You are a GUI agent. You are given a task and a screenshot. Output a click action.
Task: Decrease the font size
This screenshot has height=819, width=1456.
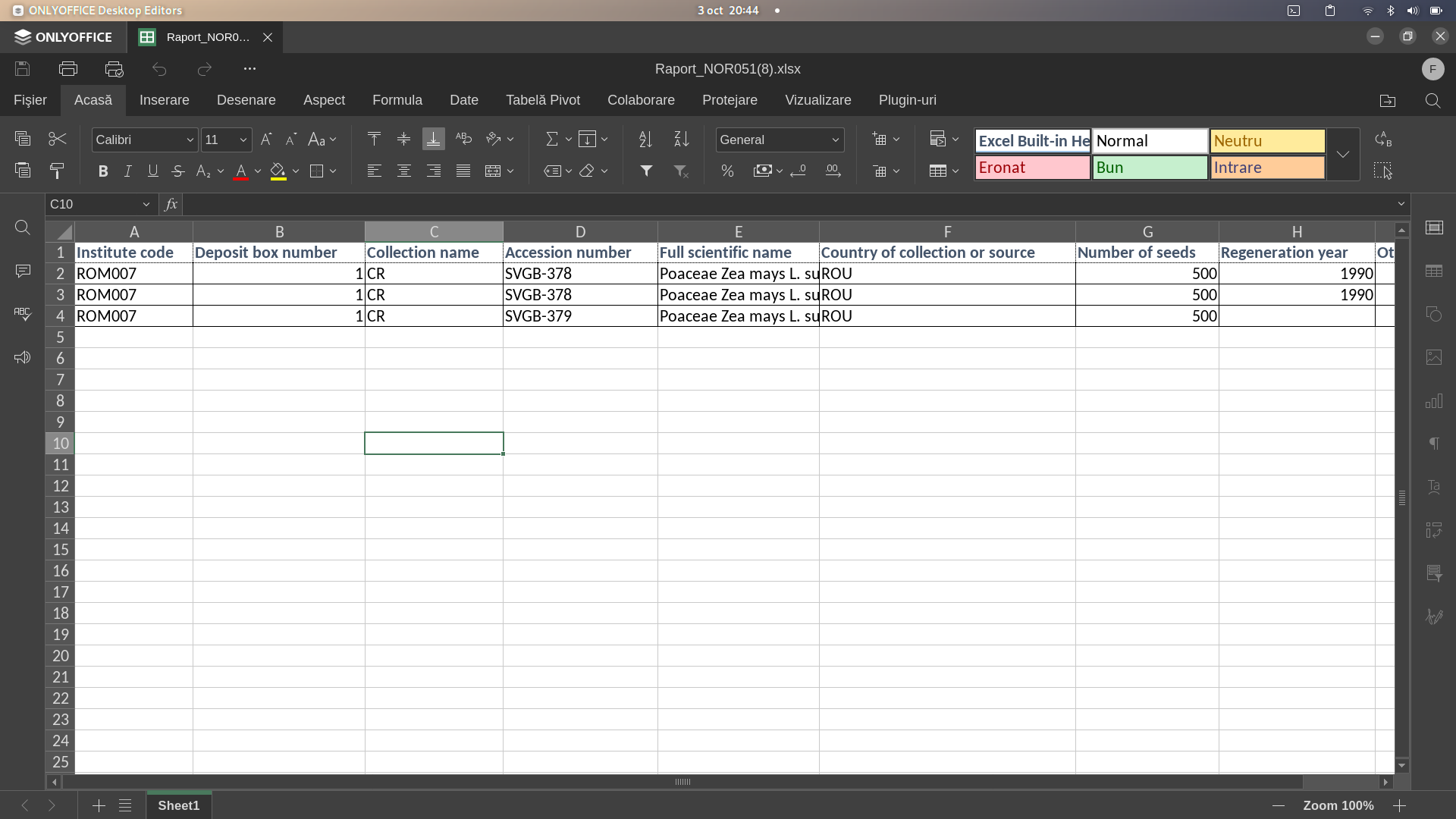pos(291,140)
